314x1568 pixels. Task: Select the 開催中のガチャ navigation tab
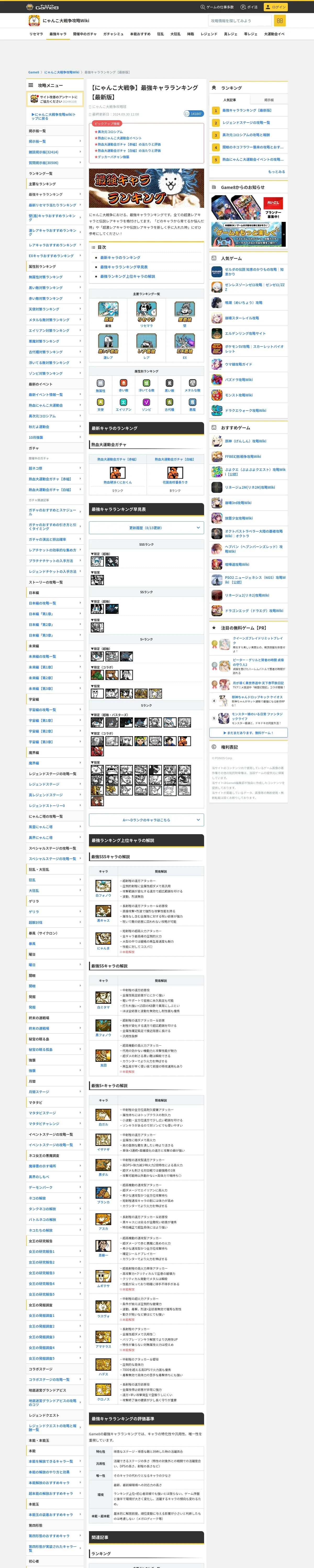[85, 34]
